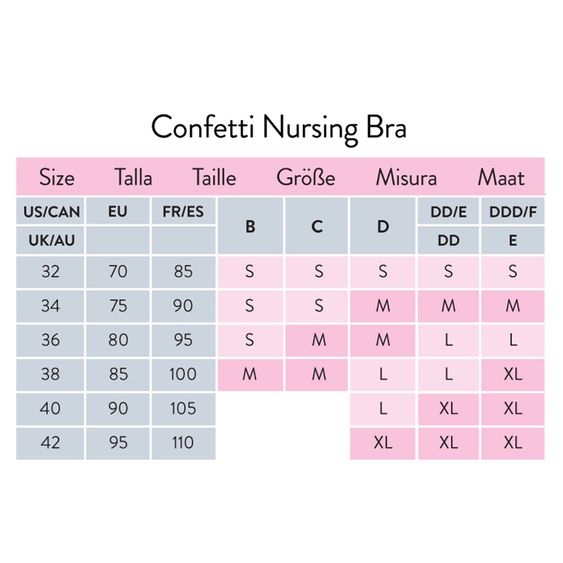
Task: Click the EU column header
Action: coord(118,211)
